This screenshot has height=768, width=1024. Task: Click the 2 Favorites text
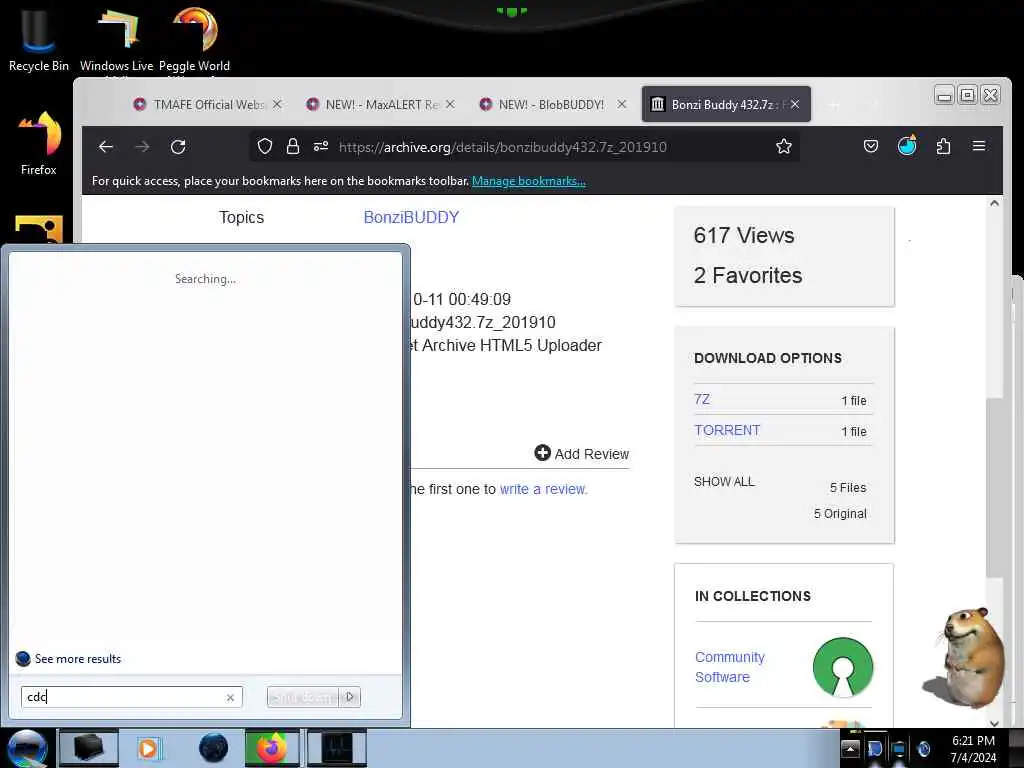click(x=748, y=275)
